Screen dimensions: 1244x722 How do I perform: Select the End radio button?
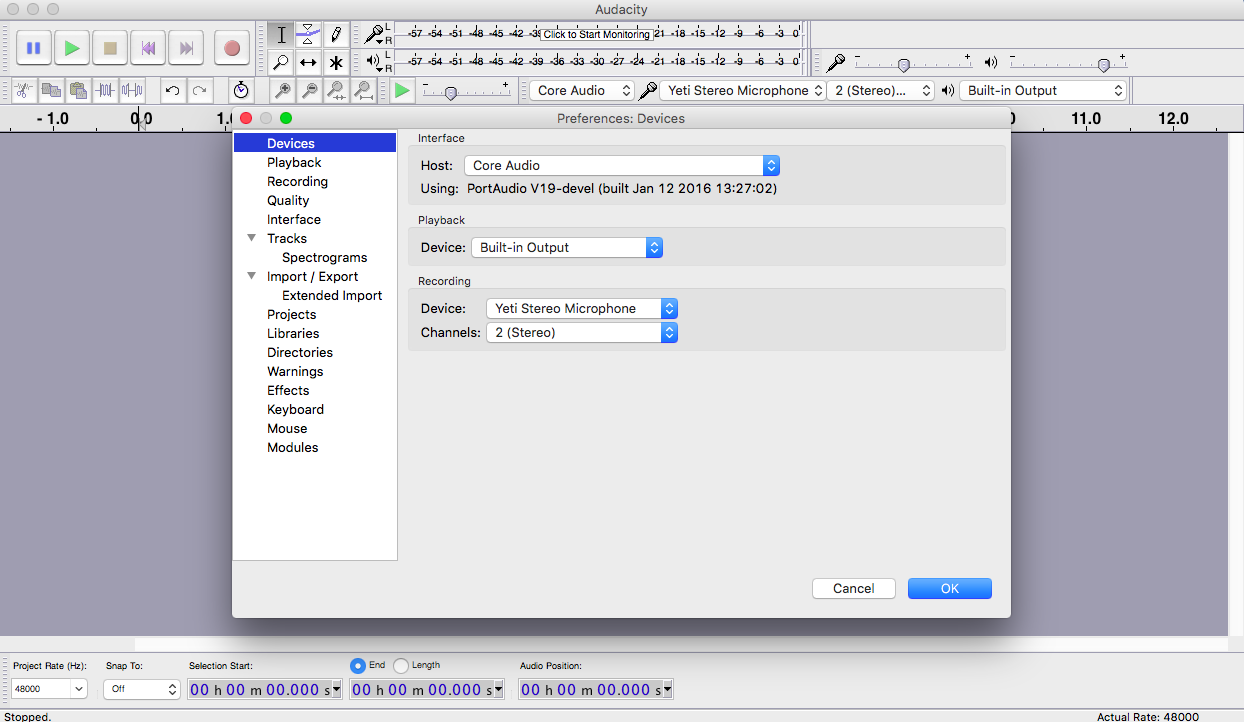coord(357,665)
